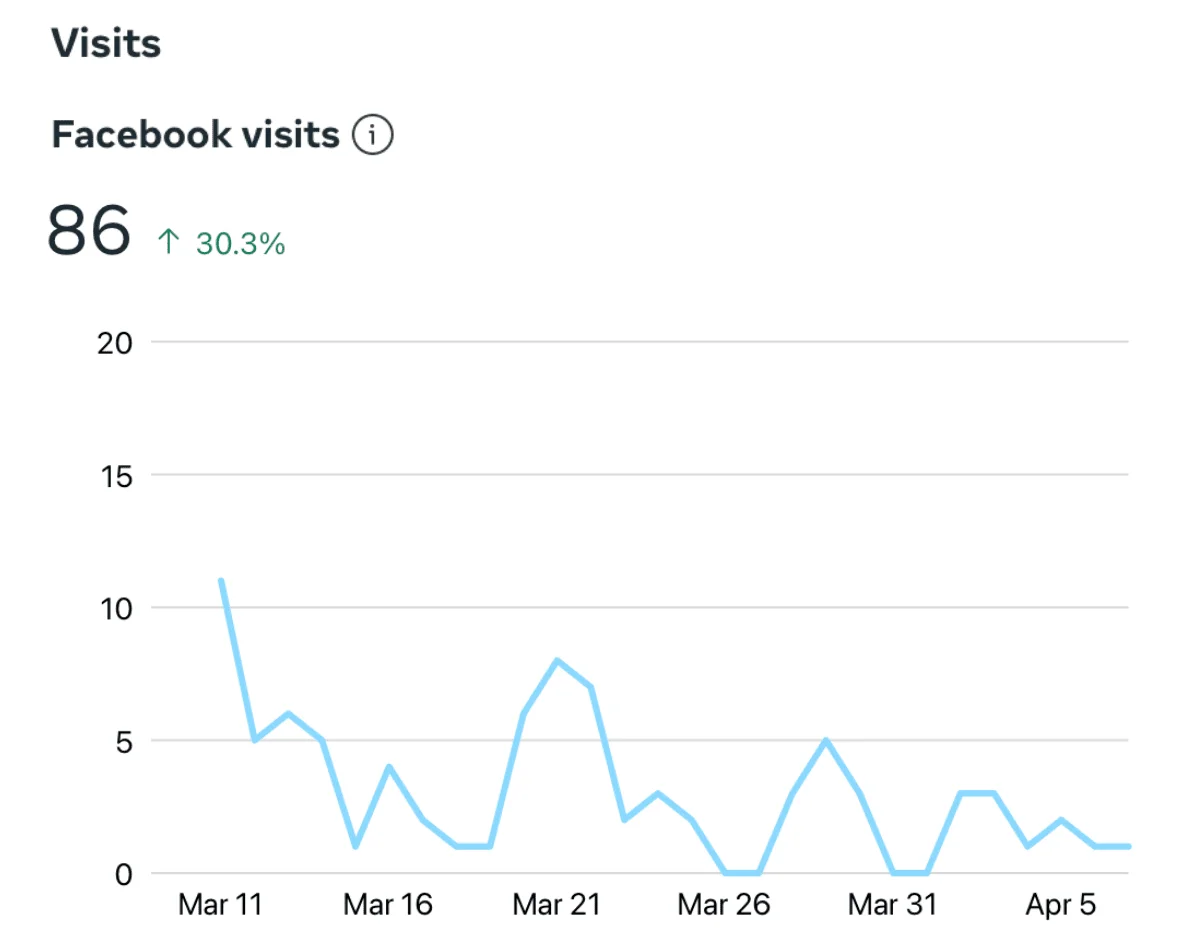The image size is (1200, 950).
Task: Select the Mar 16 axis label
Action: click(x=388, y=905)
